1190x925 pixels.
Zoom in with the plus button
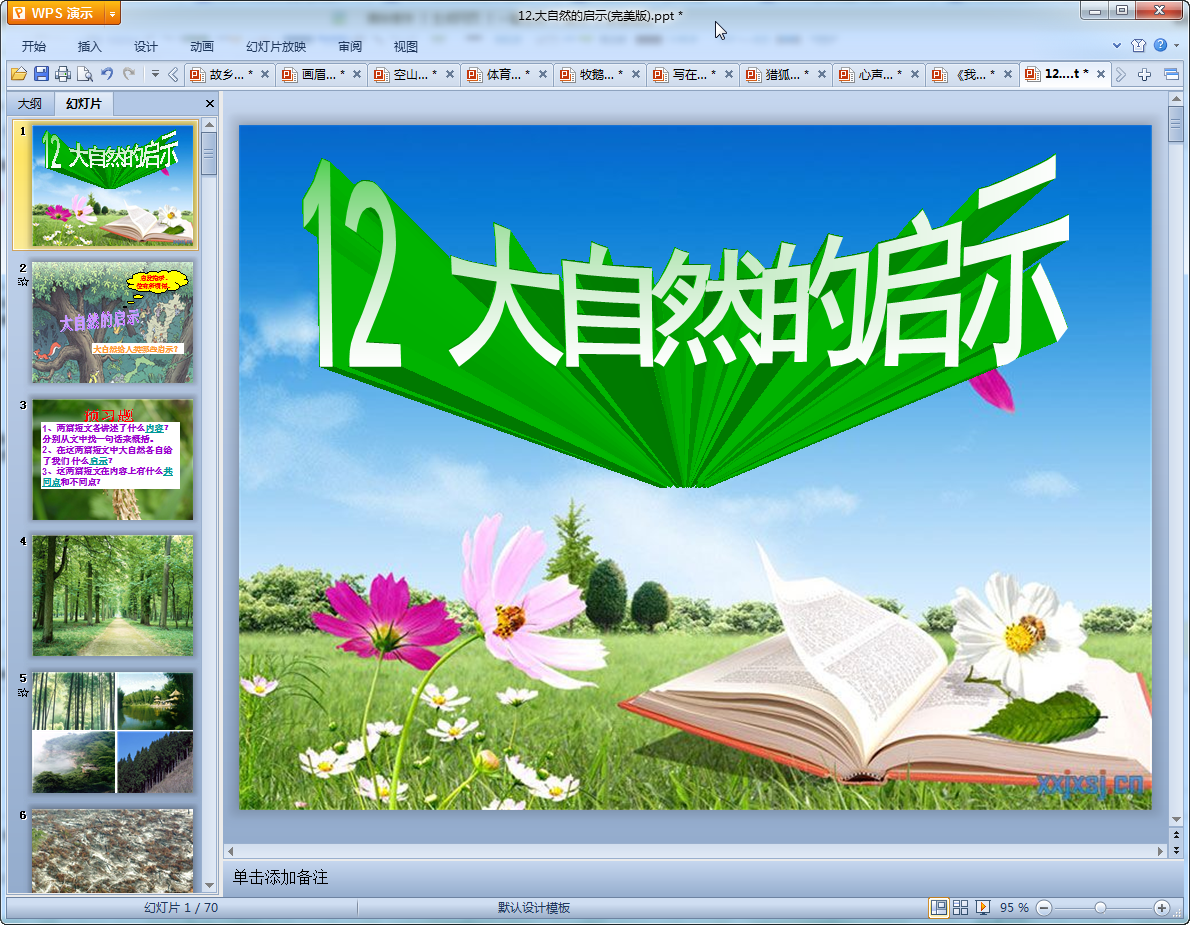click(x=1161, y=908)
